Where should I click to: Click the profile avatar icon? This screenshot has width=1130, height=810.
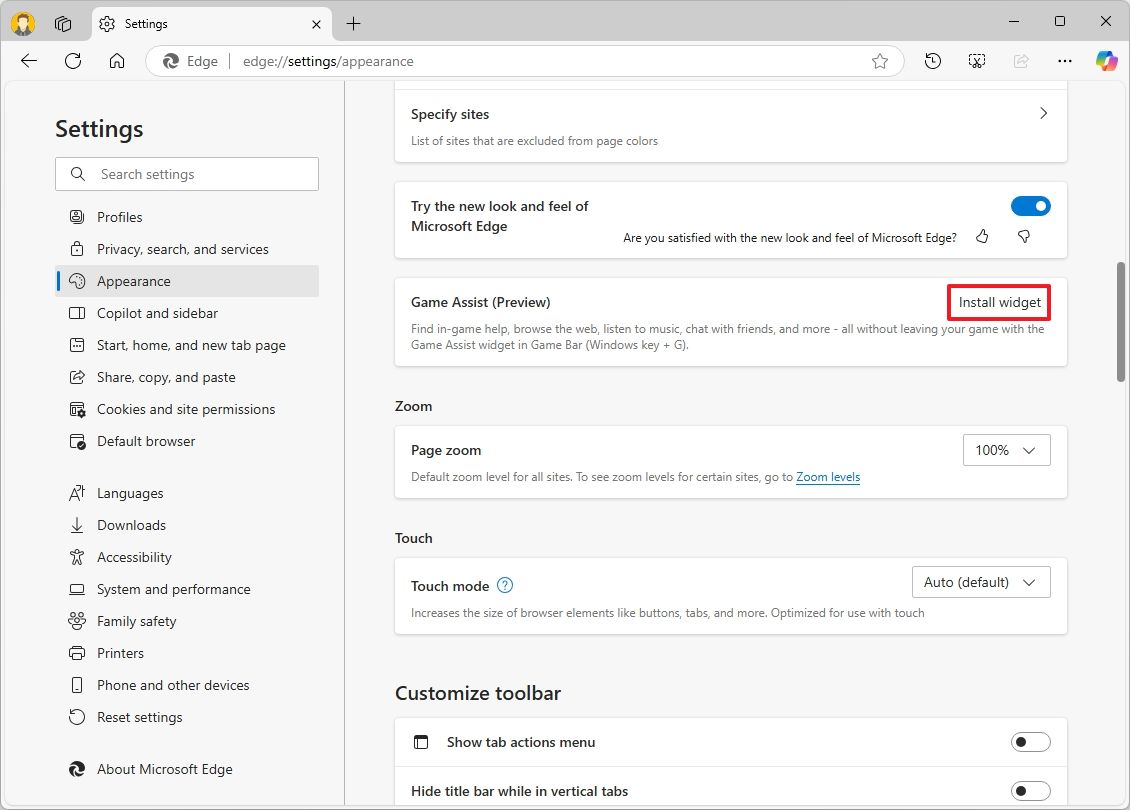pyautogui.click(x=23, y=24)
